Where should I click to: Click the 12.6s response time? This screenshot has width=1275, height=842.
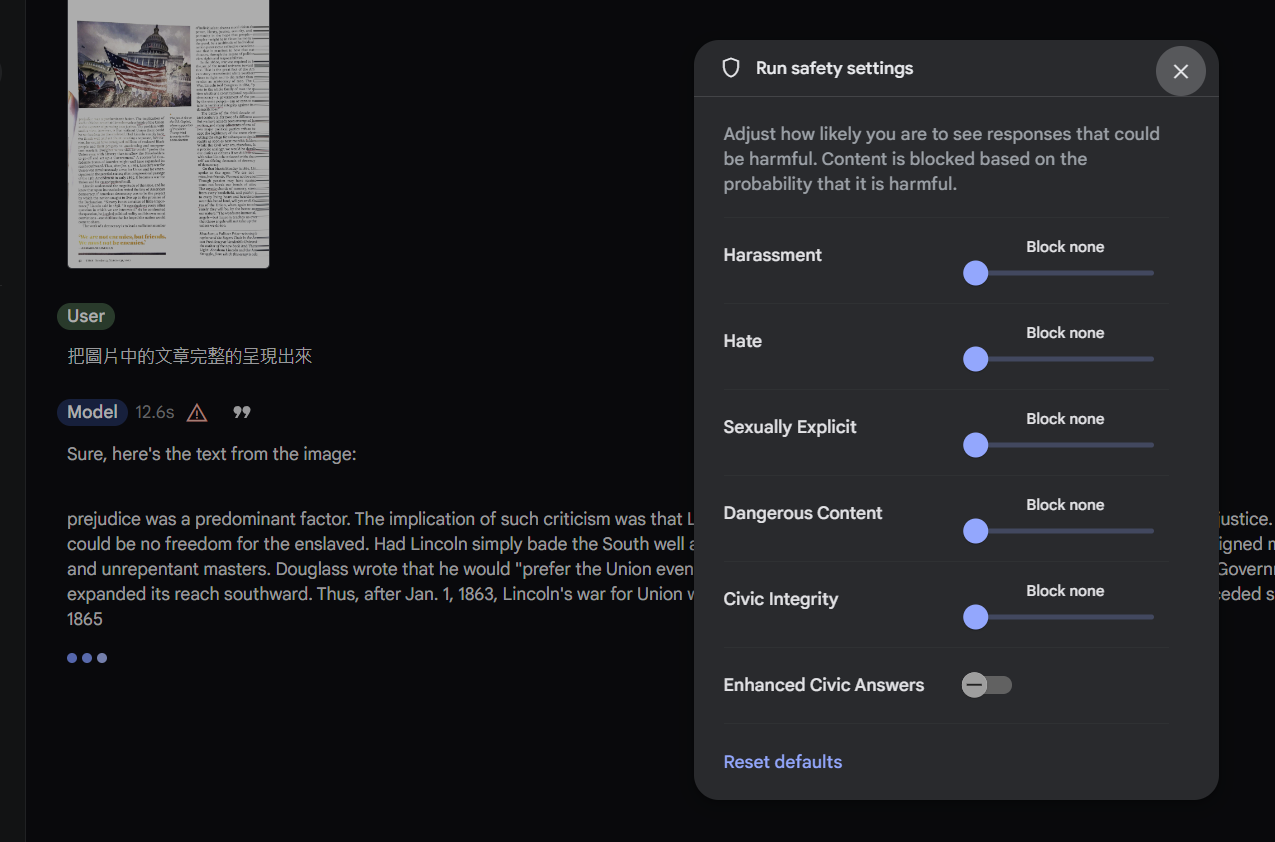(155, 412)
